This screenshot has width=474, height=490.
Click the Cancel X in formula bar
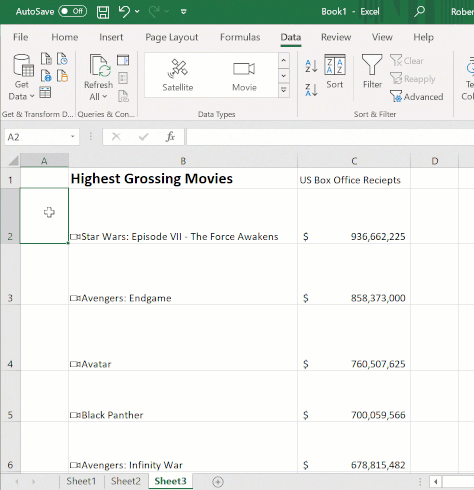pos(116,137)
